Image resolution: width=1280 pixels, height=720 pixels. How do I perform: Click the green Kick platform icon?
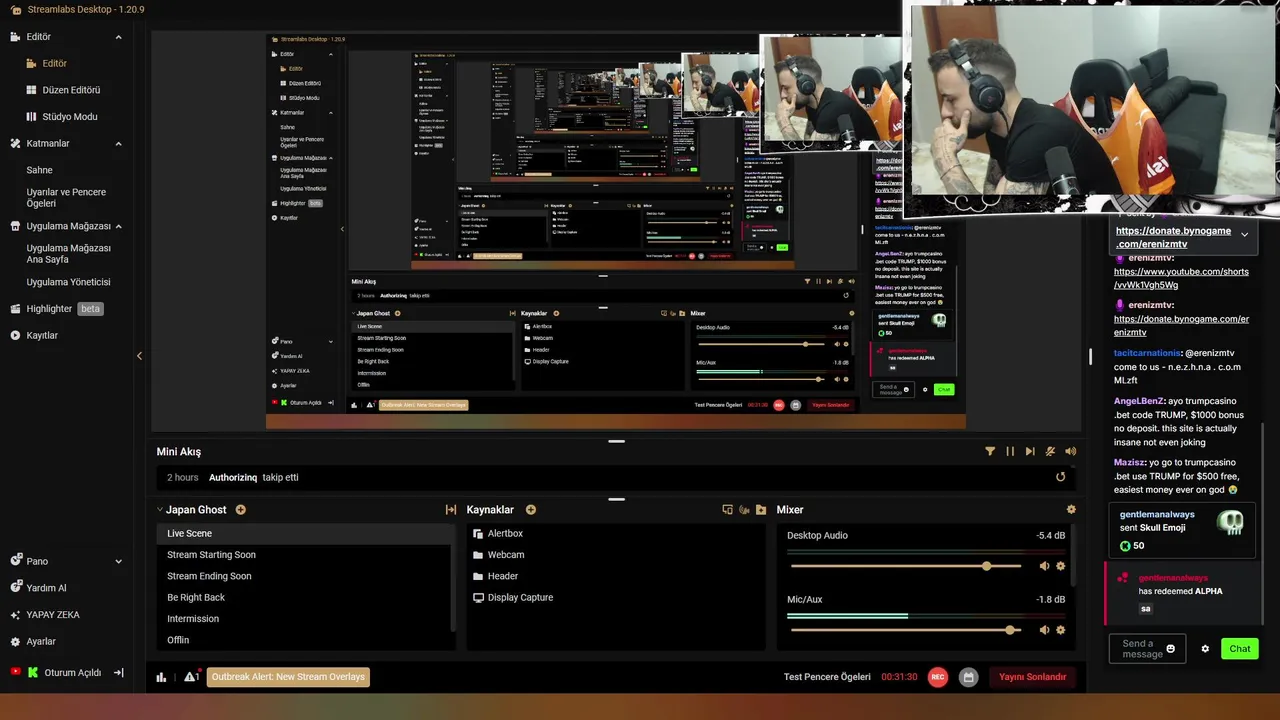click(x=32, y=673)
